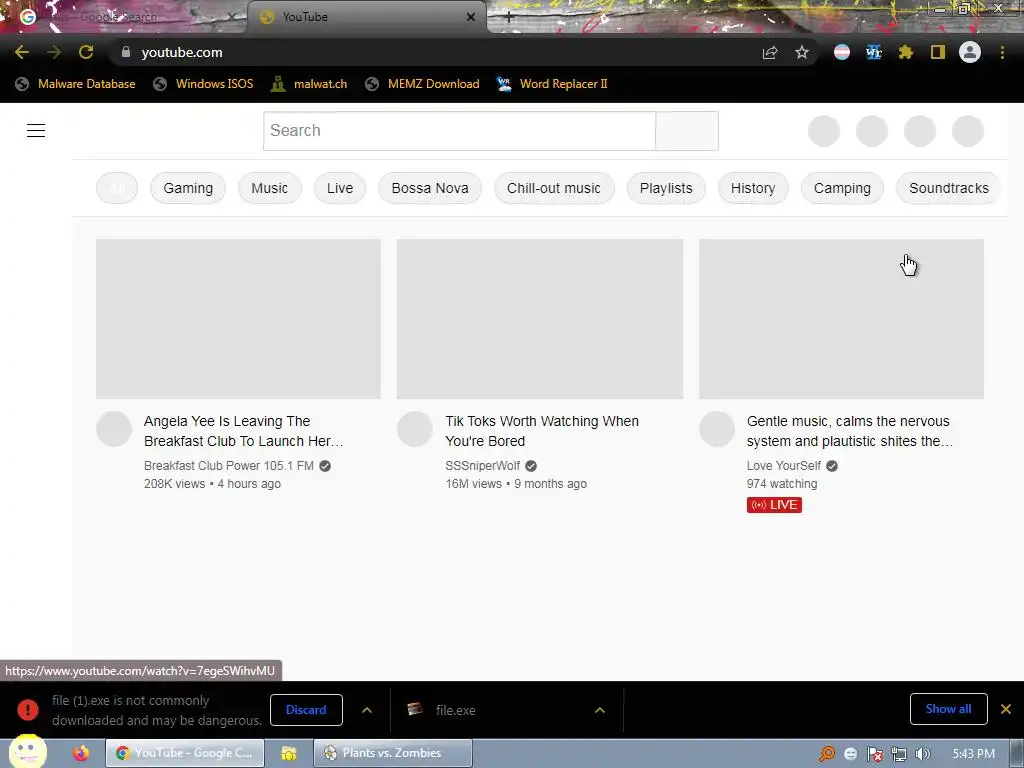The width and height of the screenshot is (1024, 768).
Task: Visit Breakfast Club Power 105.1 FM channel
Action: [229, 466]
